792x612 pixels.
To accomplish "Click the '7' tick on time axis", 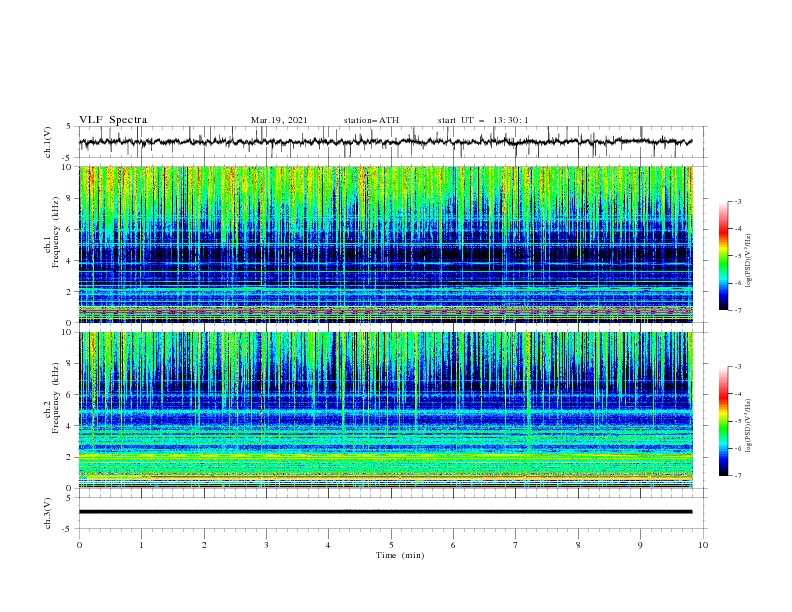I will 516,545.
